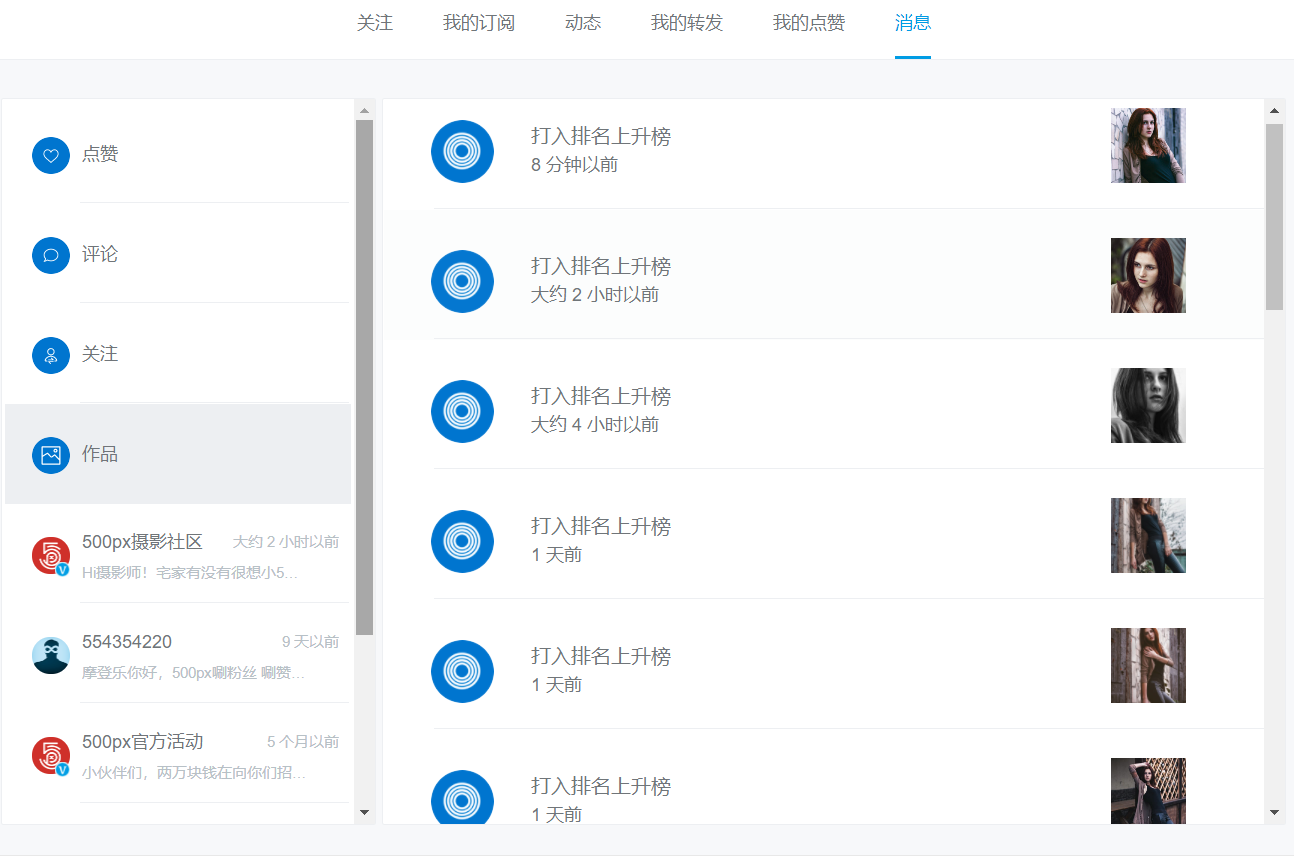Click the 作品 sidebar label
1294x857 pixels.
coord(100,454)
